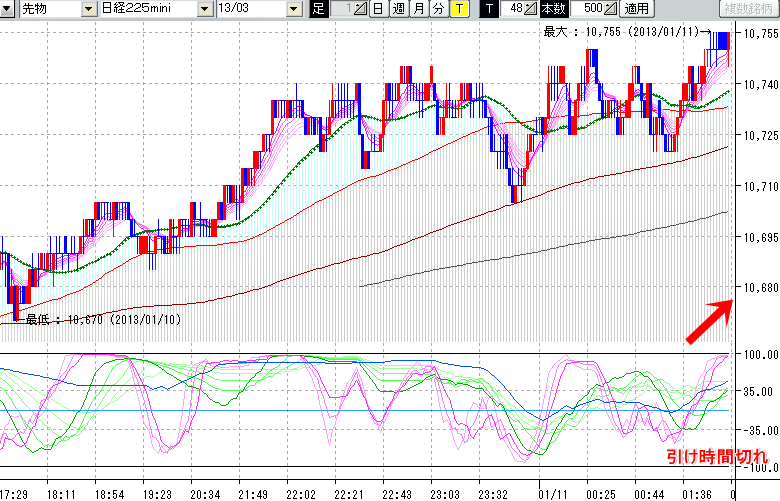Select the 日 (daily) timeframe button
The height and width of the screenshot is (501, 780).
[x=377, y=9]
